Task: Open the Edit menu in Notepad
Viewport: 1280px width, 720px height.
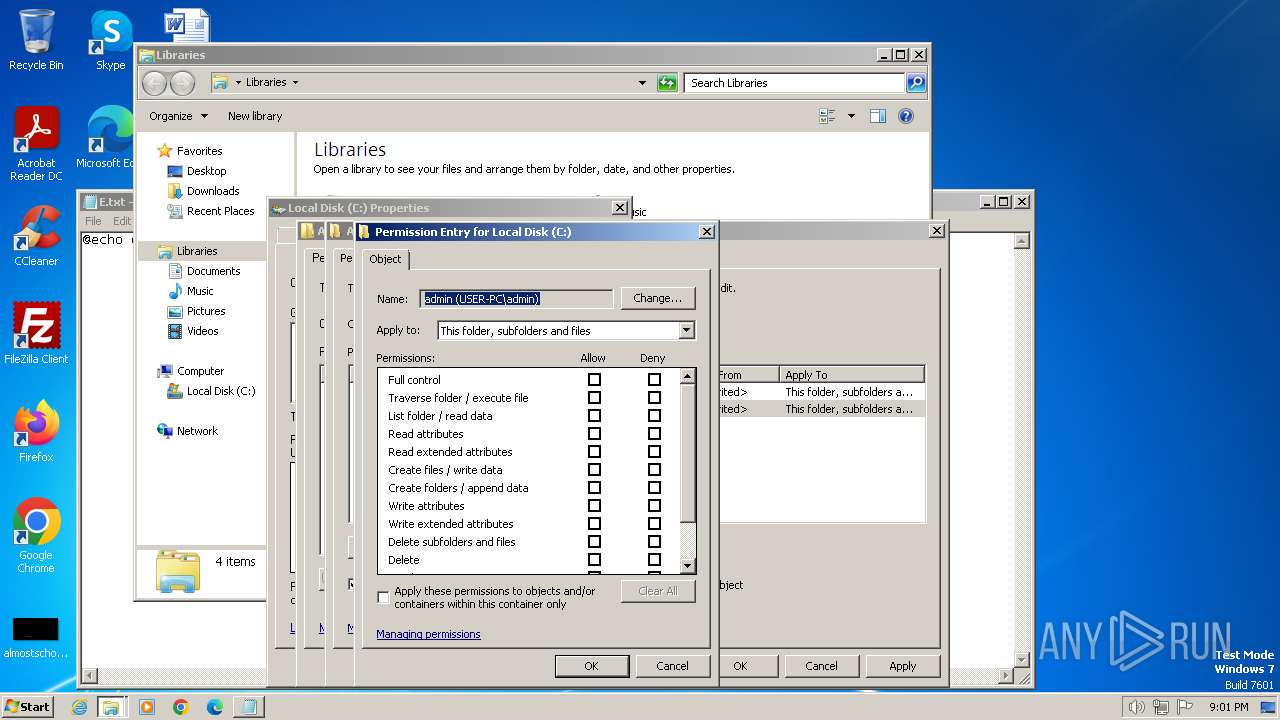Action: [x=122, y=221]
